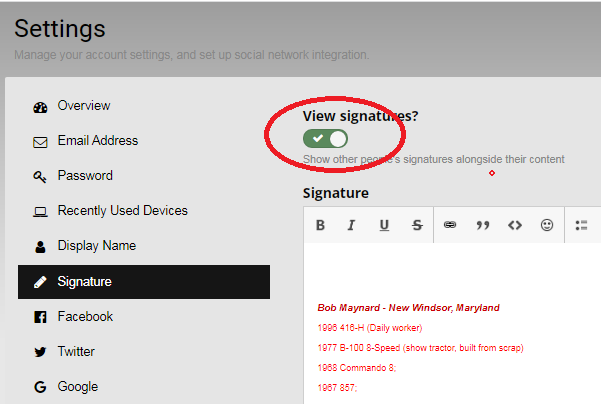601x404 pixels.
Task: Open Twitter integration settings
Action: (76, 352)
